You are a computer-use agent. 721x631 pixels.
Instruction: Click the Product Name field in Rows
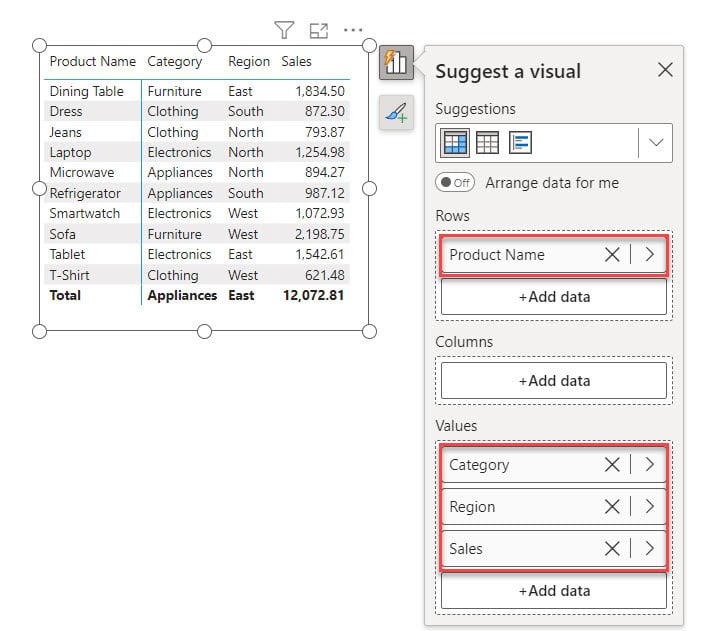coord(554,255)
